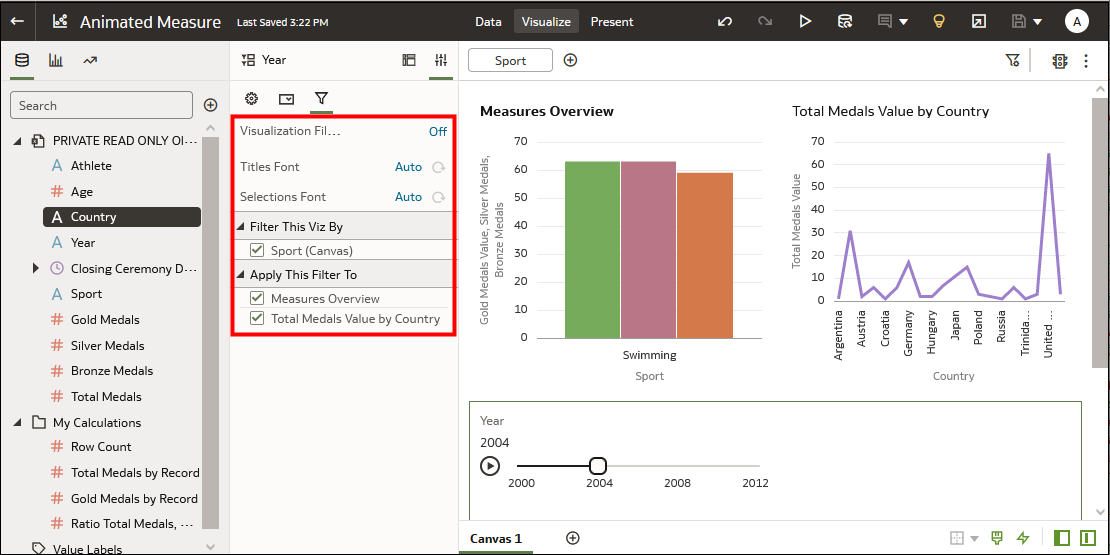The width and height of the screenshot is (1110, 555).
Task: Collapse the Filter This Viz By section
Action: tap(241, 227)
